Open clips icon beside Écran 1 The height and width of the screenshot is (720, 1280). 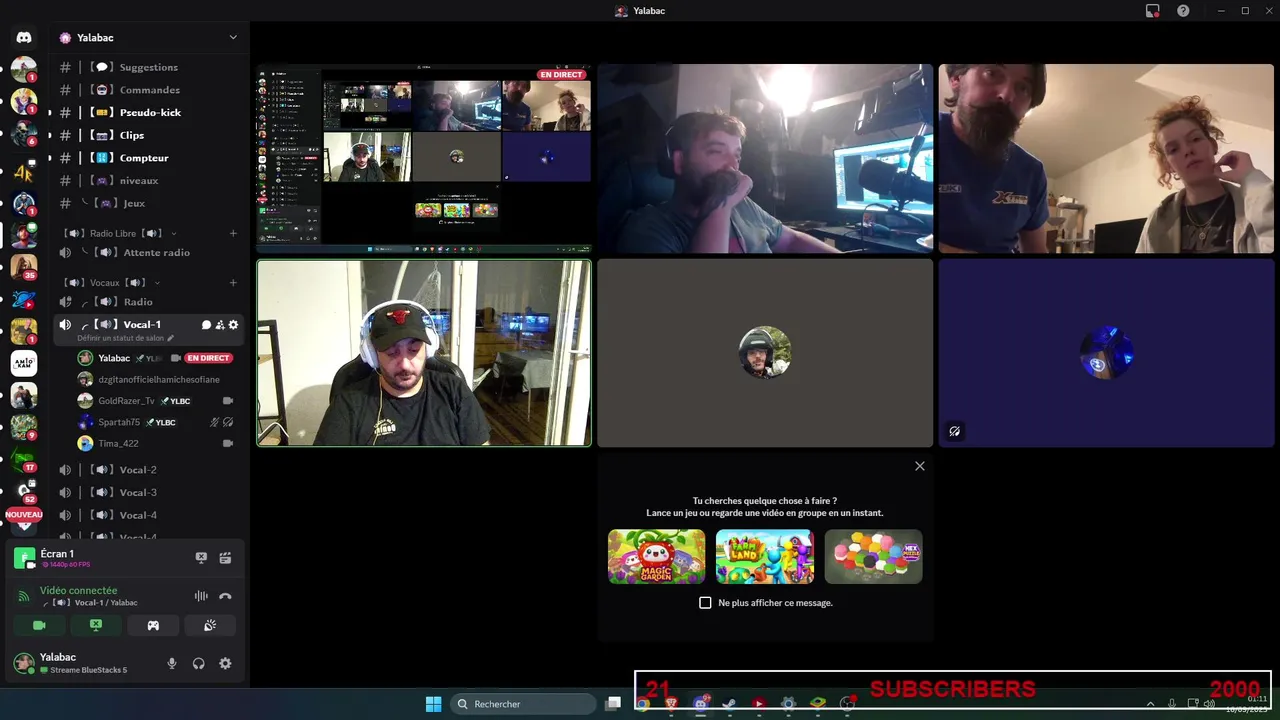pyautogui.click(x=225, y=558)
